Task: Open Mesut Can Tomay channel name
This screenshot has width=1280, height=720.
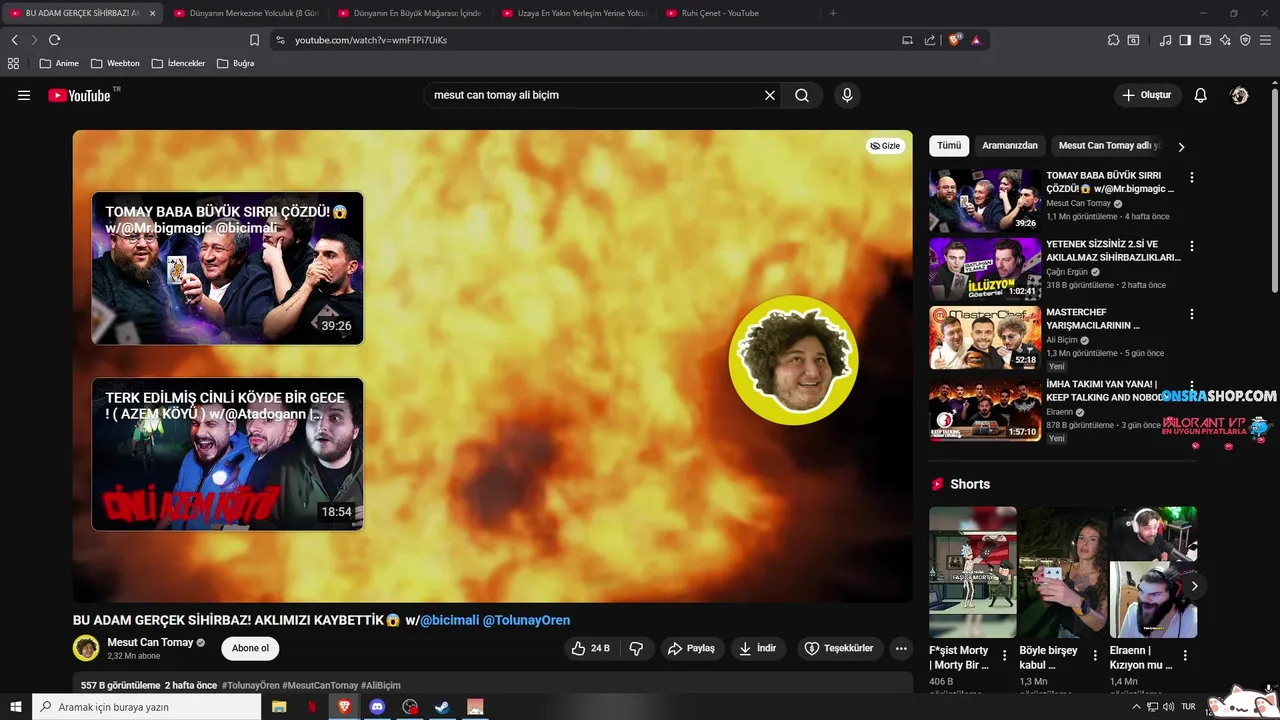Action: click(x=150, y=642)
